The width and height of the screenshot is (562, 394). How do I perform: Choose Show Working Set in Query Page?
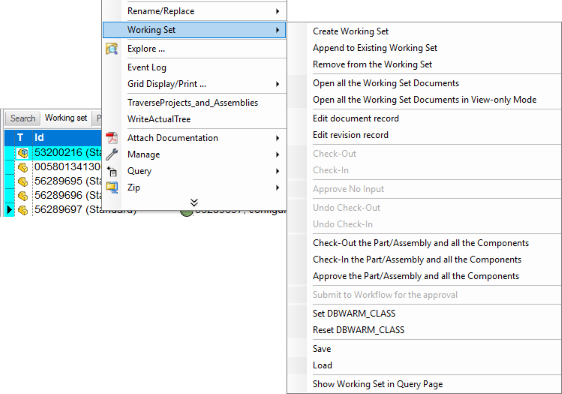[x=377, y=384]
